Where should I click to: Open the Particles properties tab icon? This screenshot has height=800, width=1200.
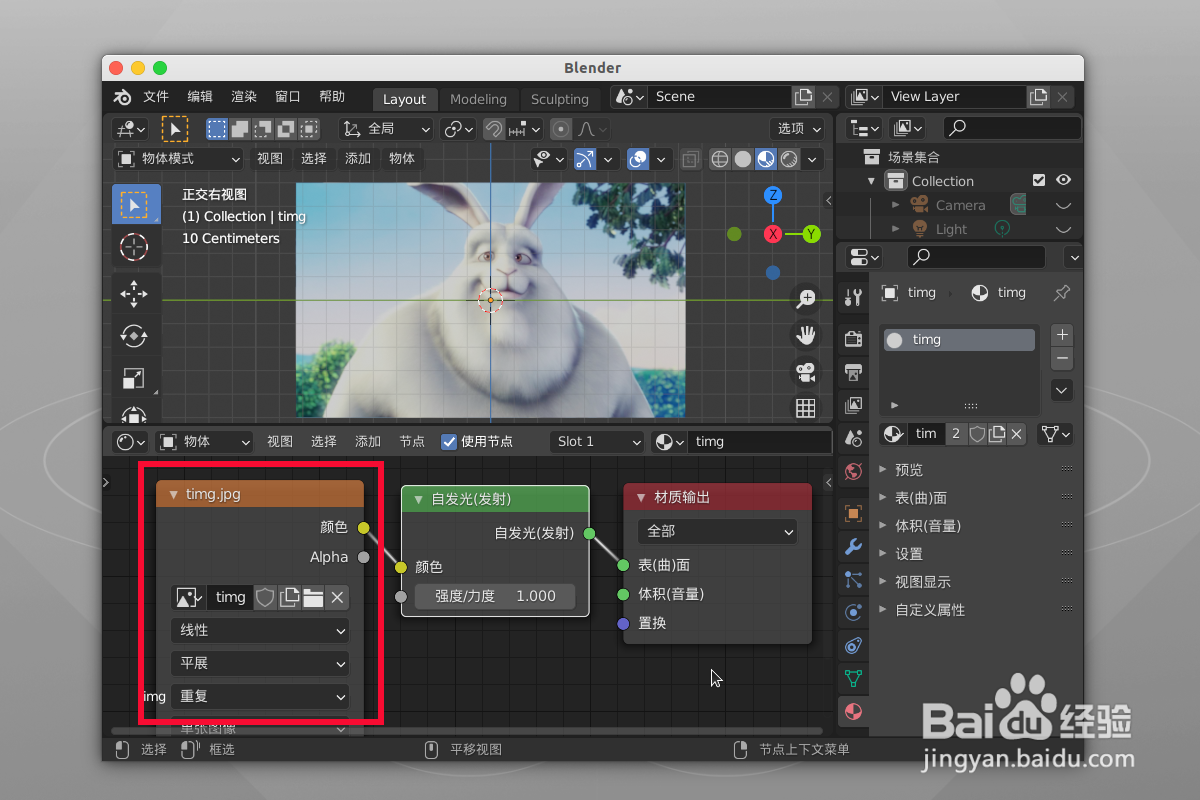pos(853,579)
